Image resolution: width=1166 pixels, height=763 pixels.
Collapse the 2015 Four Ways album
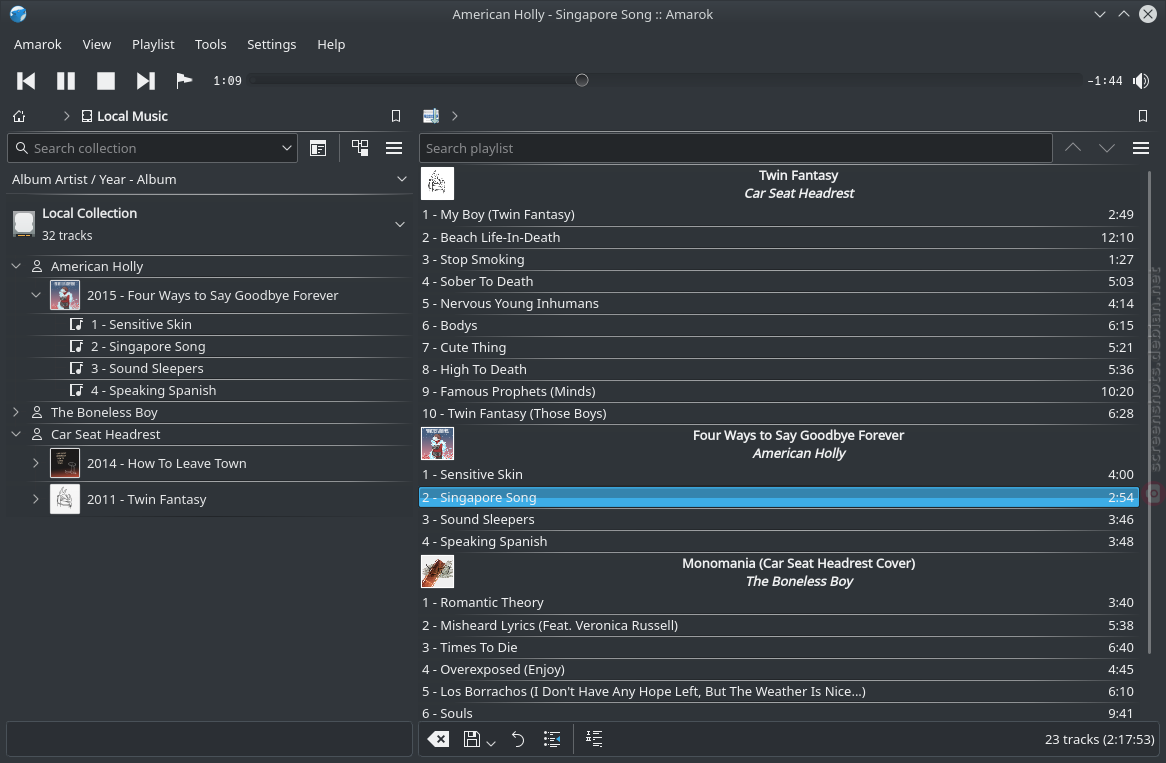tap(36, 295)
